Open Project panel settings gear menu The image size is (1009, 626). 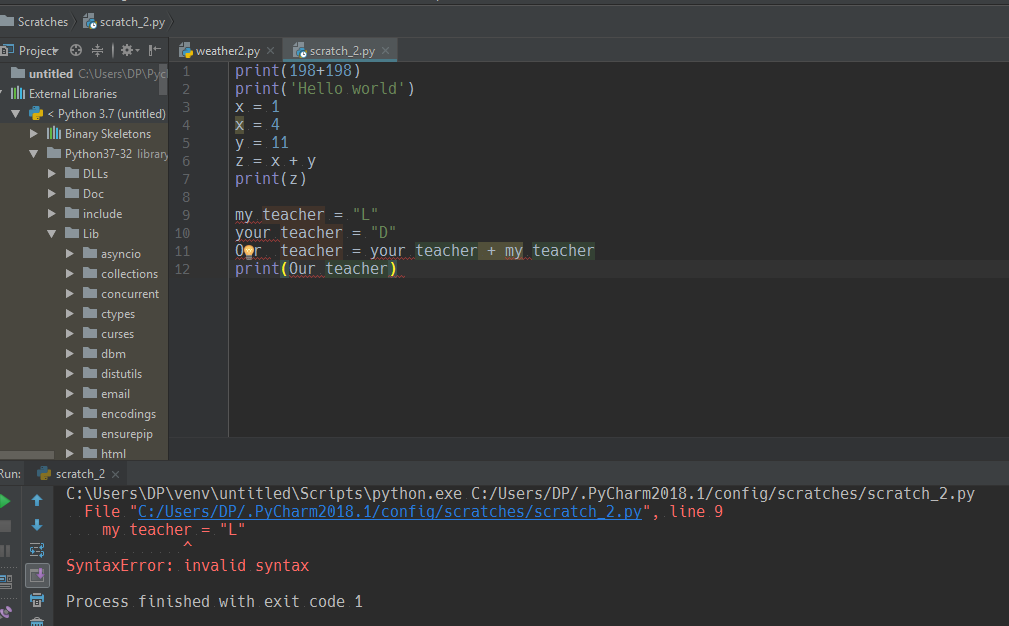coord(129,50)
